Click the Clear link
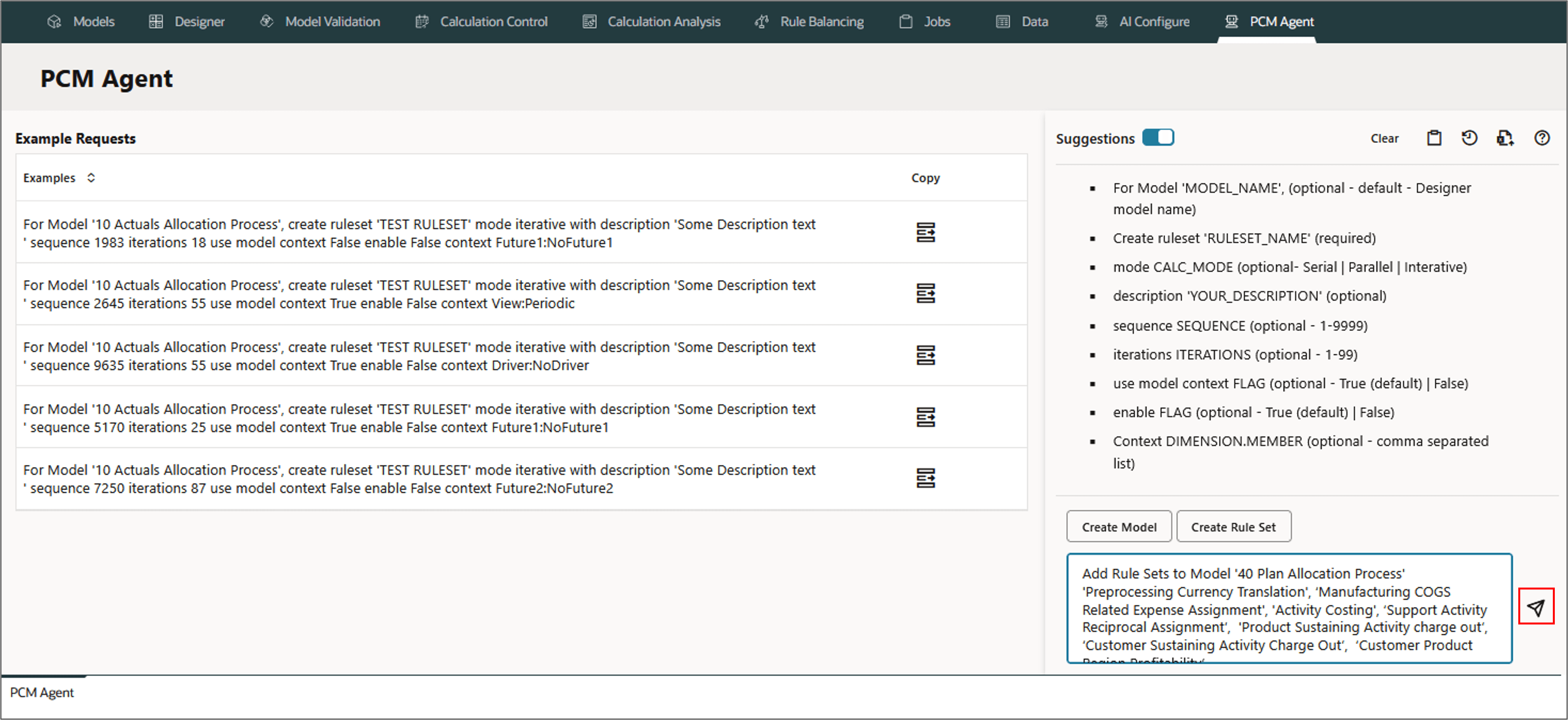The image size is (1568, 720). coord(1384,139)
